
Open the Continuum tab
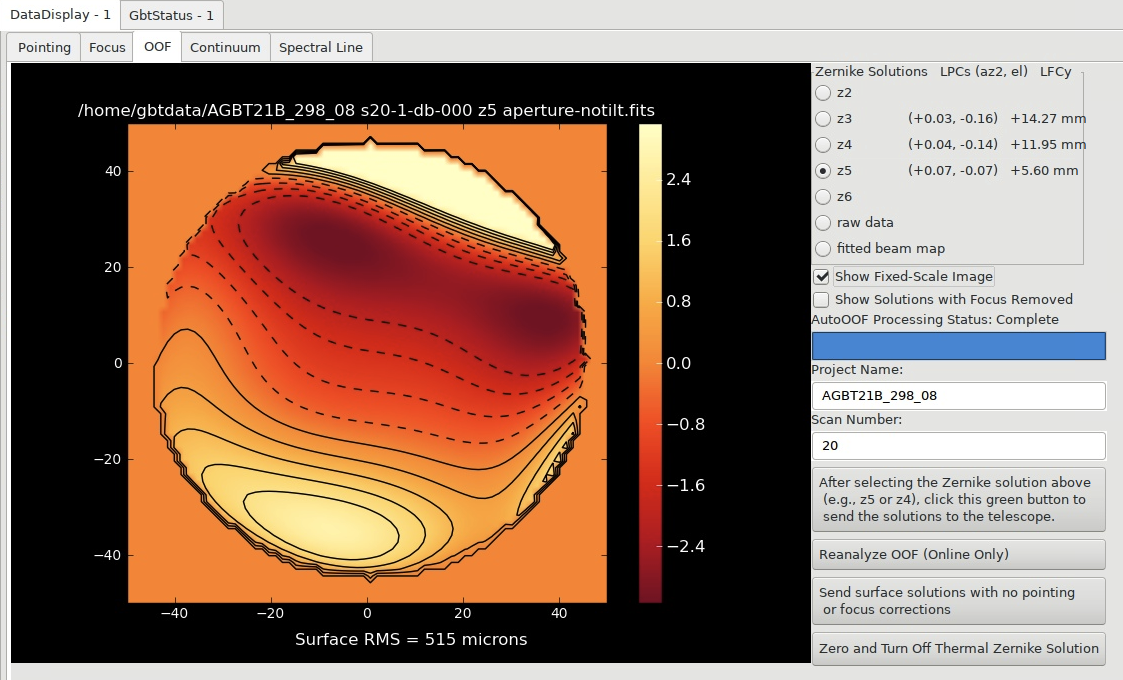pyautogui.click(x=225, y=47)
